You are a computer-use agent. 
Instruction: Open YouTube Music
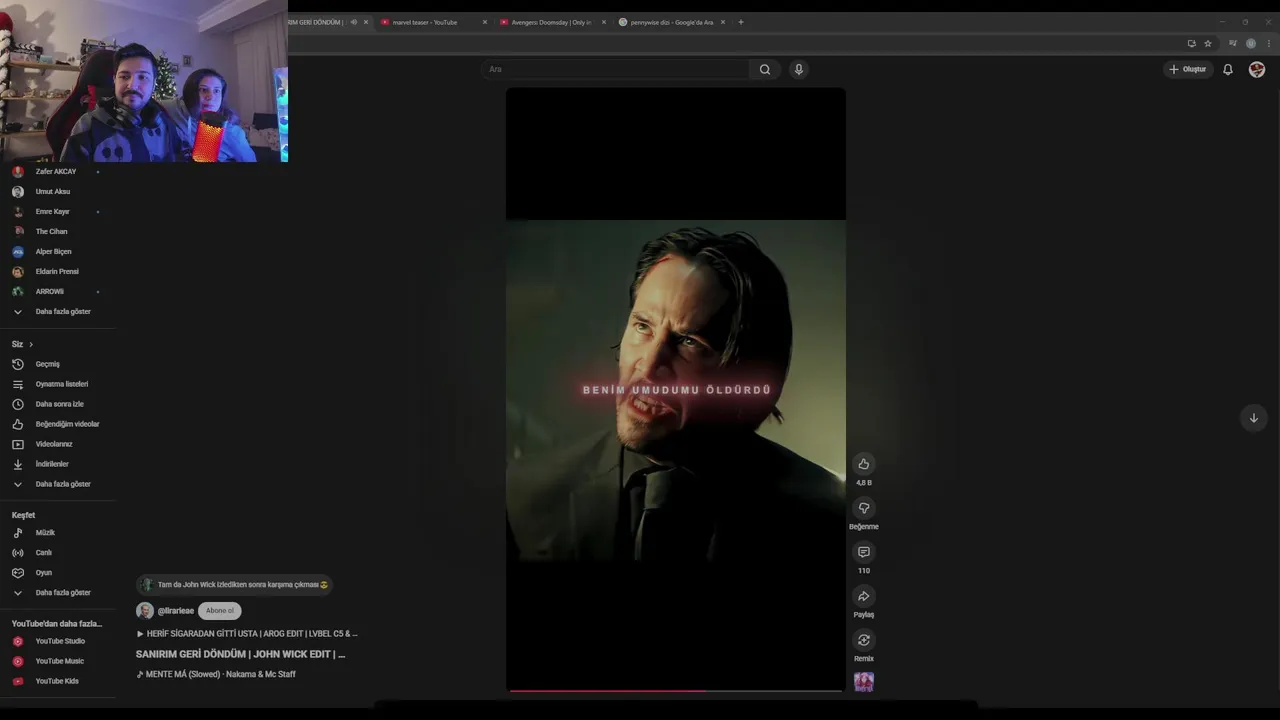[x=58, y=661]
